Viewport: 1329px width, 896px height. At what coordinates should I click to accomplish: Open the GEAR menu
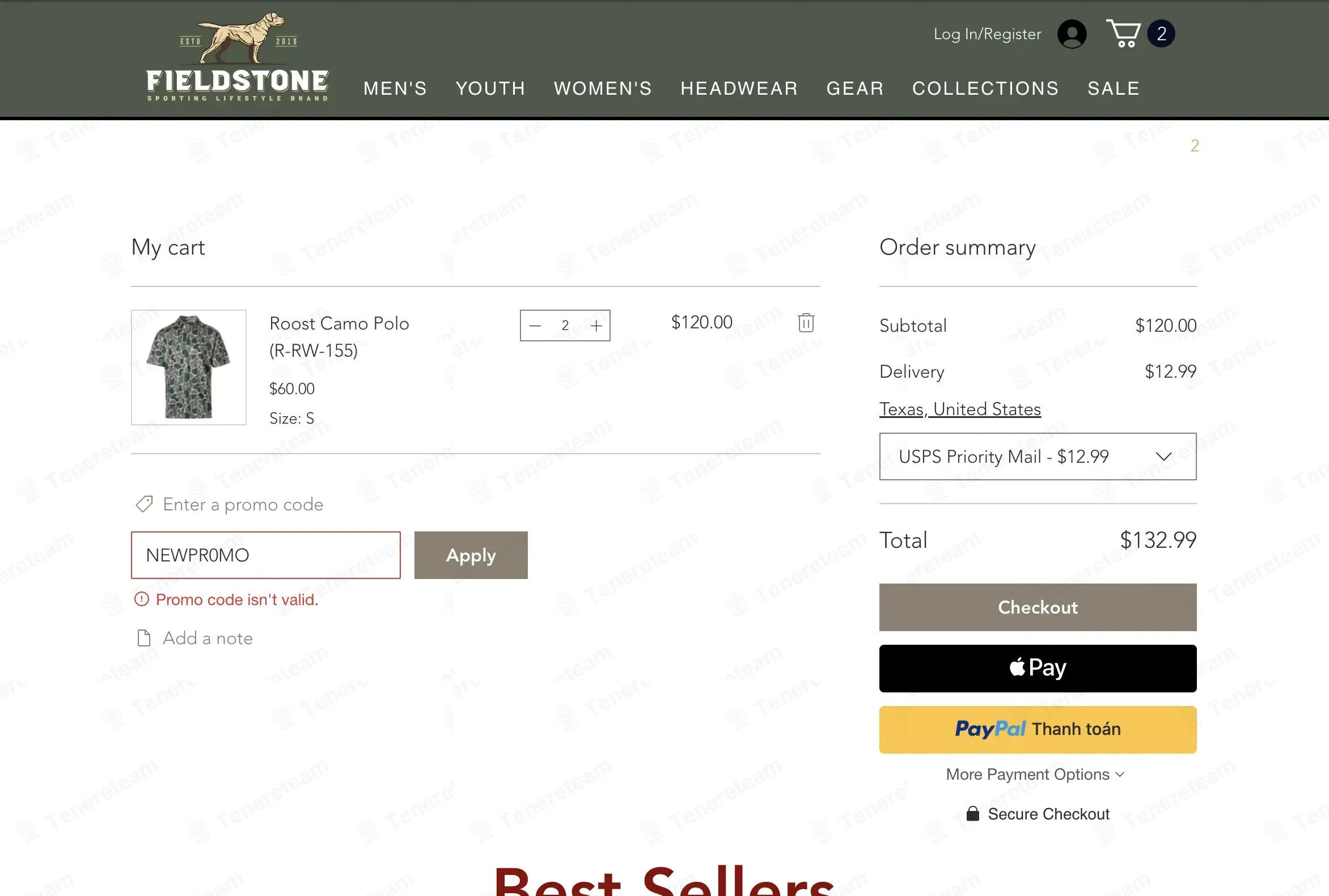click(855, 88)
